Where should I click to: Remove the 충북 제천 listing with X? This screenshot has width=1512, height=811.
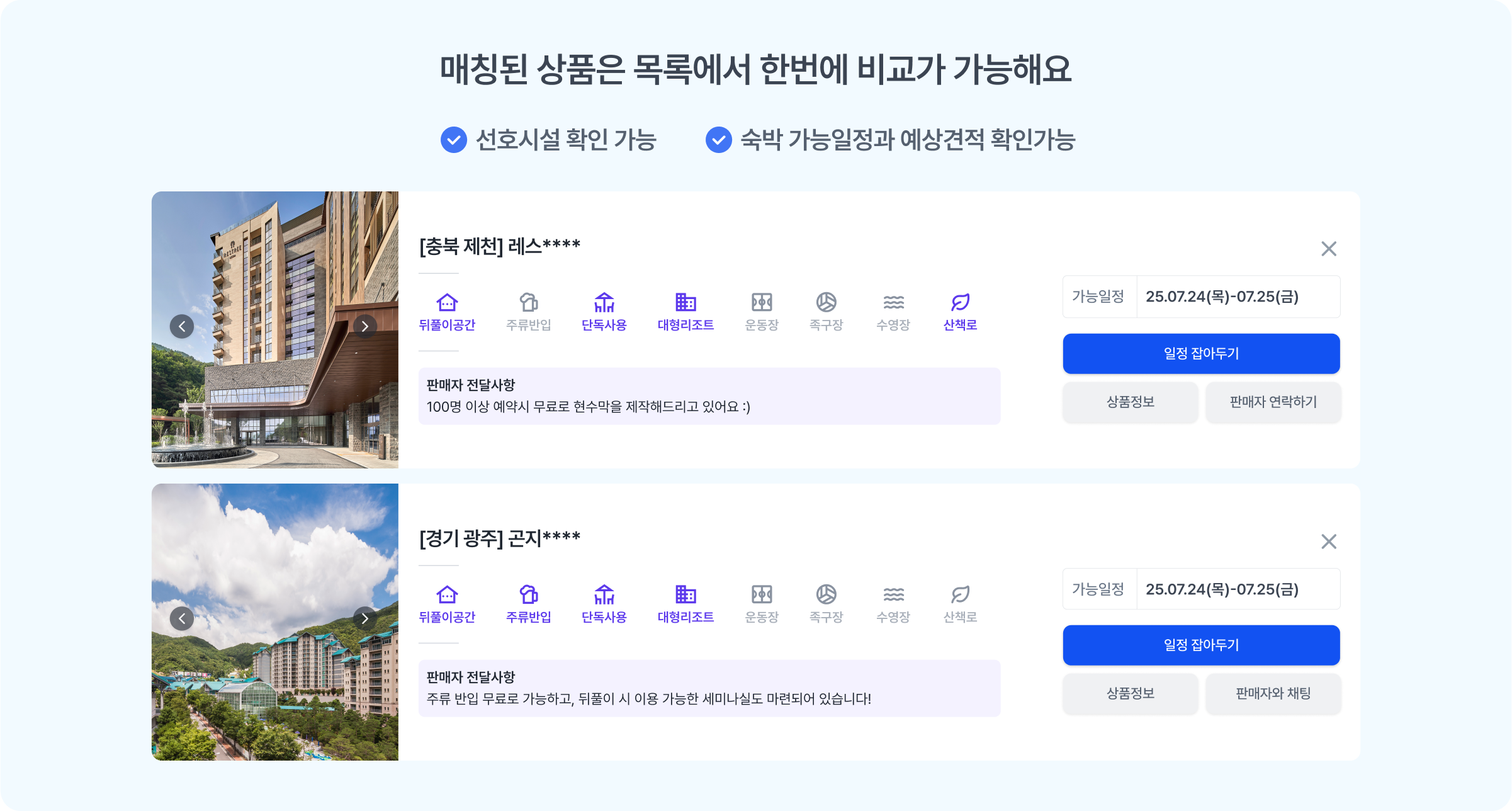(x=1328, y=249)
